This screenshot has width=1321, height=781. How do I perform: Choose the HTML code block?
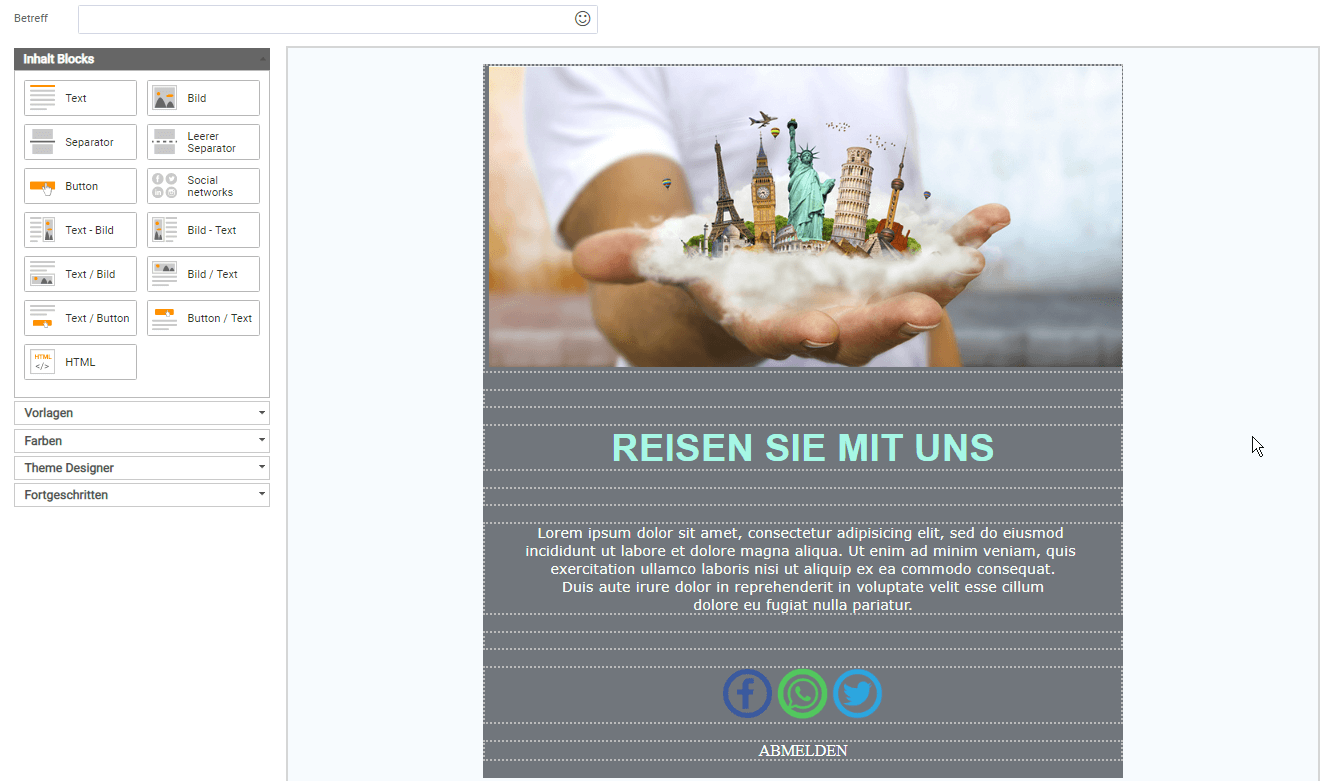point(80,362)
